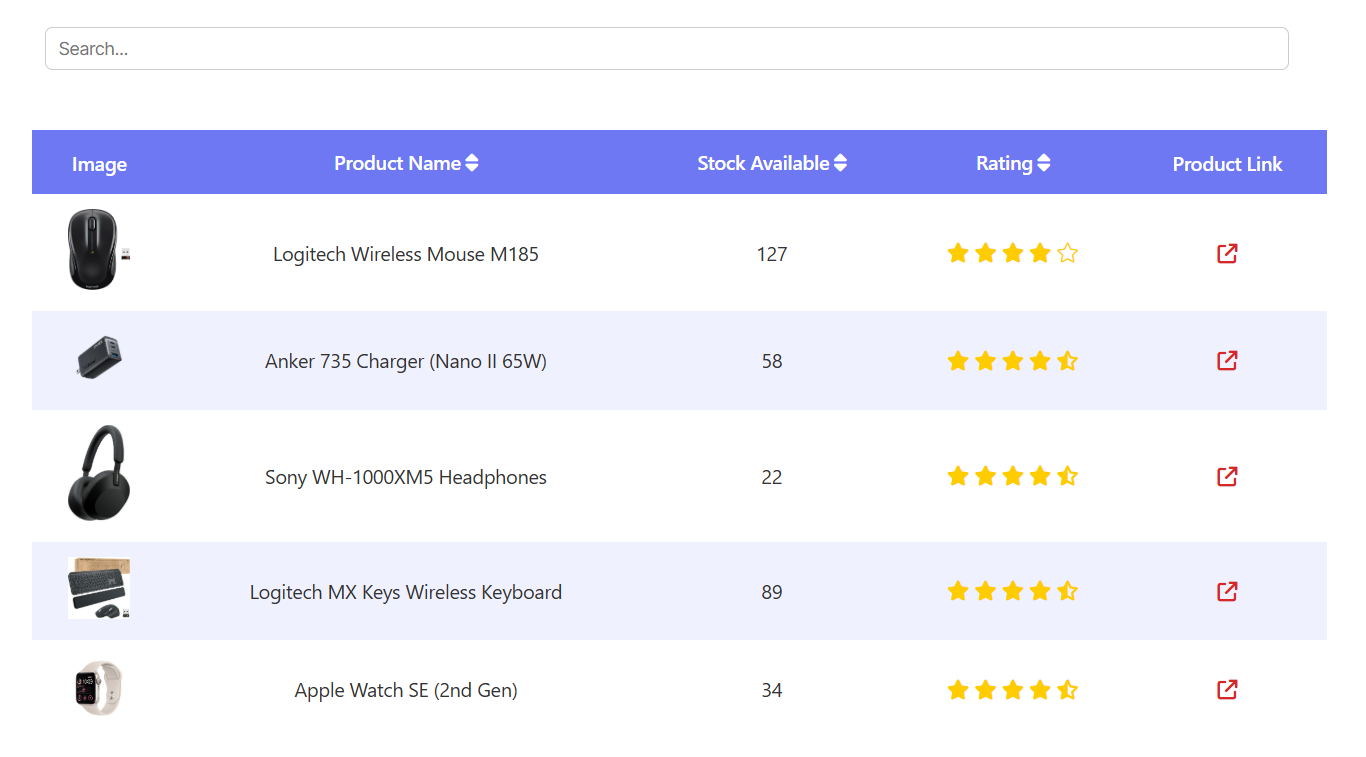Click the Stock Available header text
Image resolution: width=1366 pixels, height=757 pixels.
pyautogui.click(x=763, y=163)
